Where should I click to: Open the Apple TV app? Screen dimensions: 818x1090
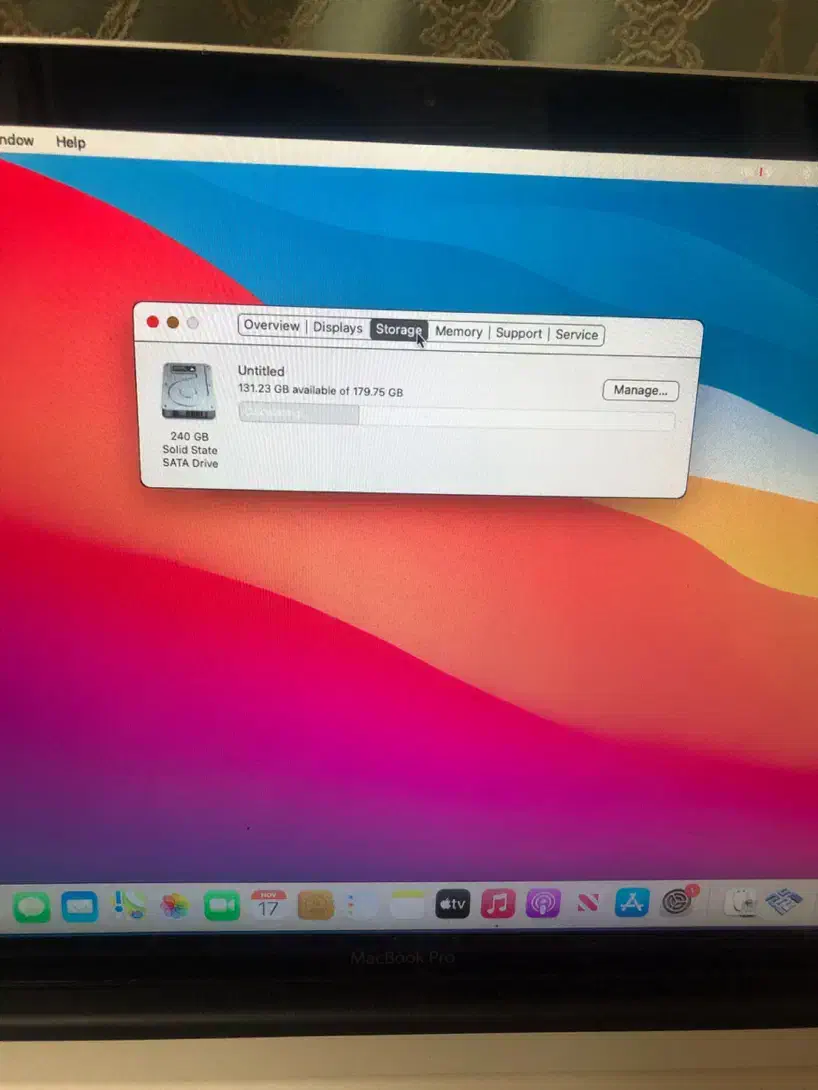pos(452,904)
